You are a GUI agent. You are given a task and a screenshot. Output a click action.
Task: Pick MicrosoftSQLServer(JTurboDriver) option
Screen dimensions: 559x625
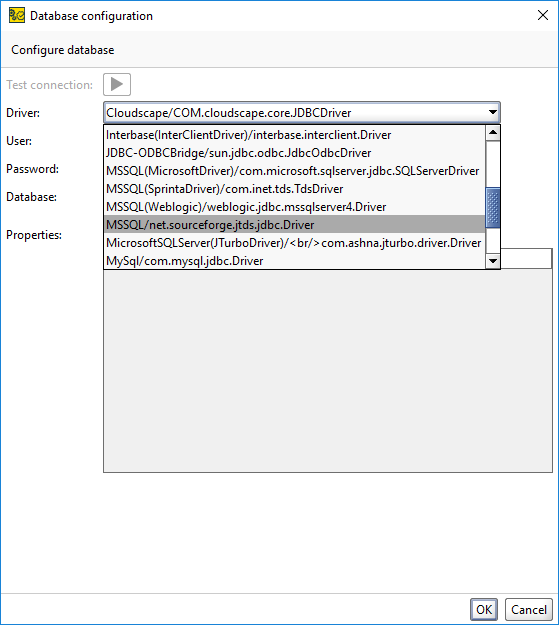295,242
